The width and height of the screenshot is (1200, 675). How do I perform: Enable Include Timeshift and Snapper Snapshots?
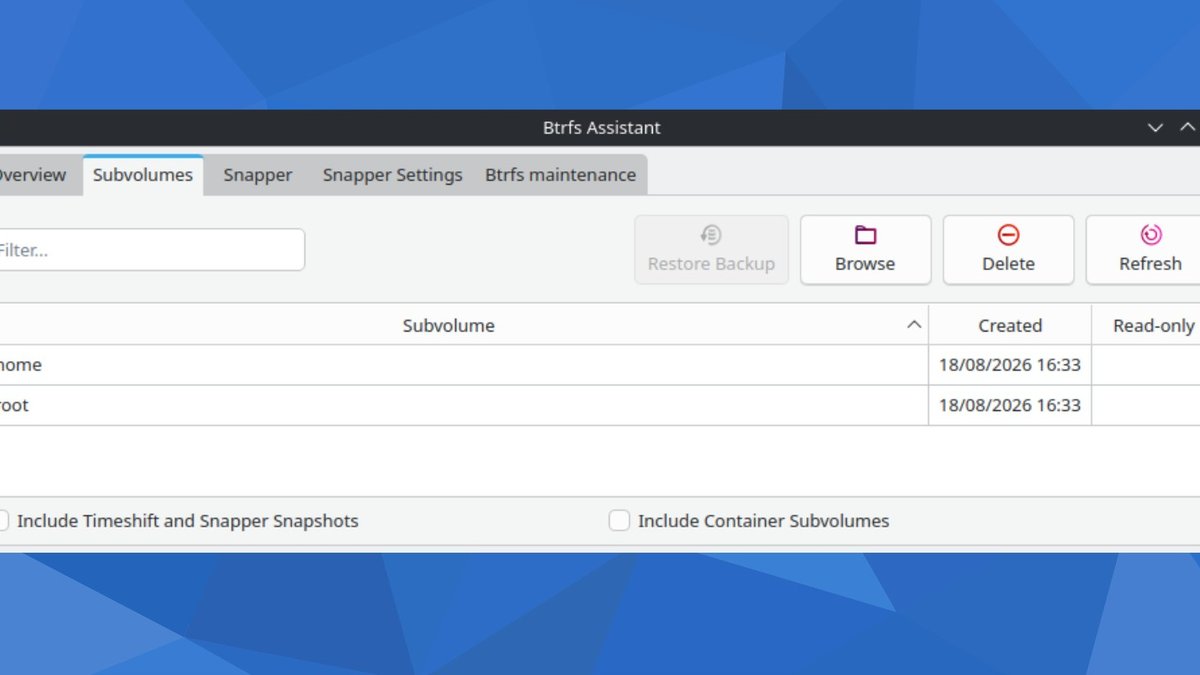(2, 521)
